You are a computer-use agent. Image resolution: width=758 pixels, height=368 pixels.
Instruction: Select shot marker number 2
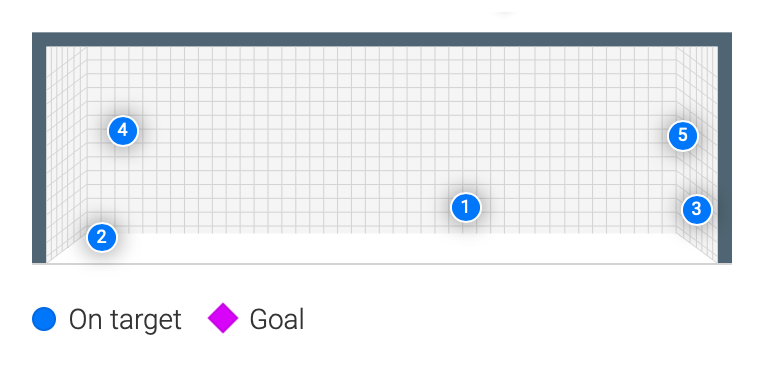click(102, 237)
